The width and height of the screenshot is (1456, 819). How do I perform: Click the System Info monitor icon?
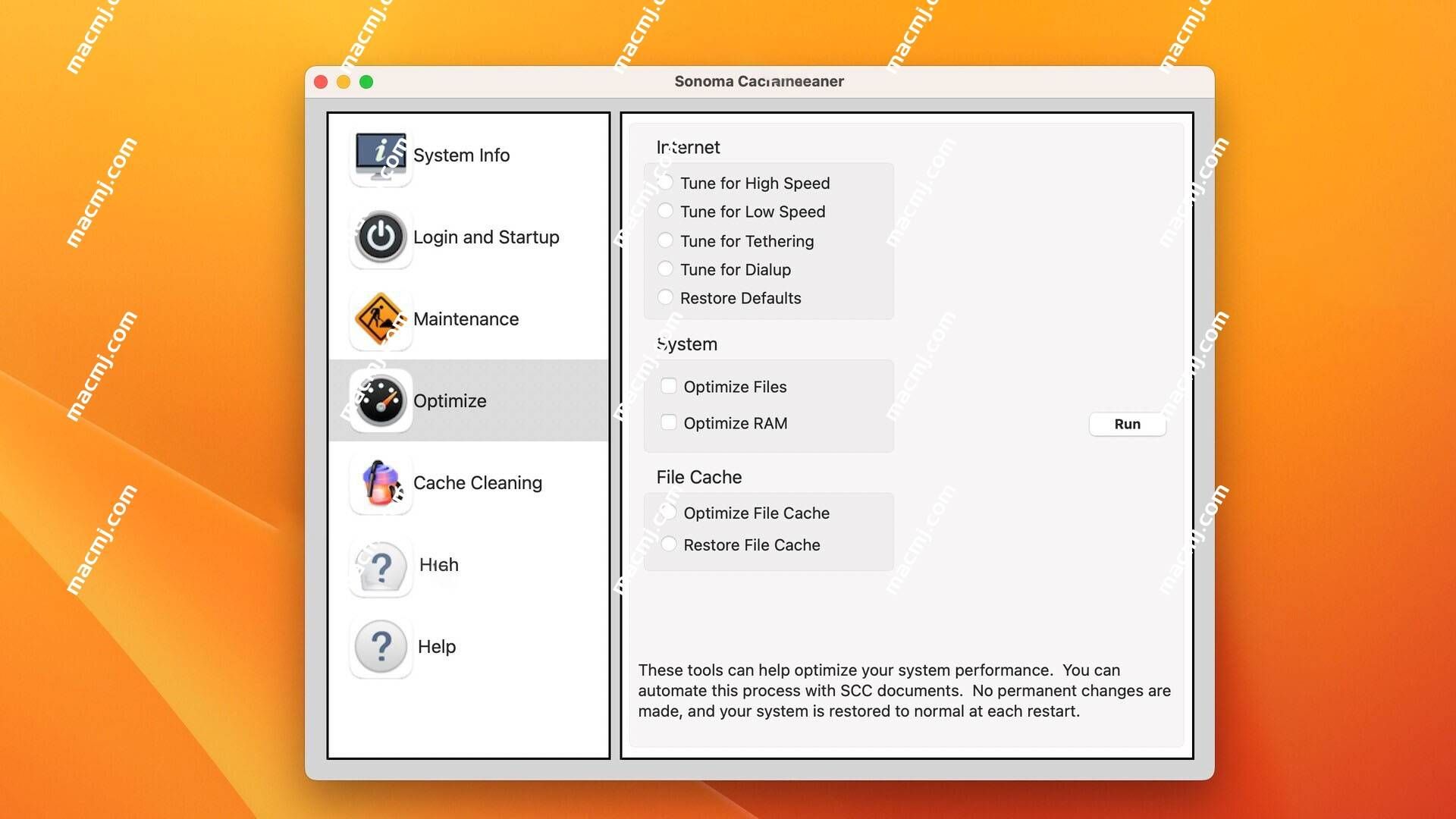click(381, 155)
